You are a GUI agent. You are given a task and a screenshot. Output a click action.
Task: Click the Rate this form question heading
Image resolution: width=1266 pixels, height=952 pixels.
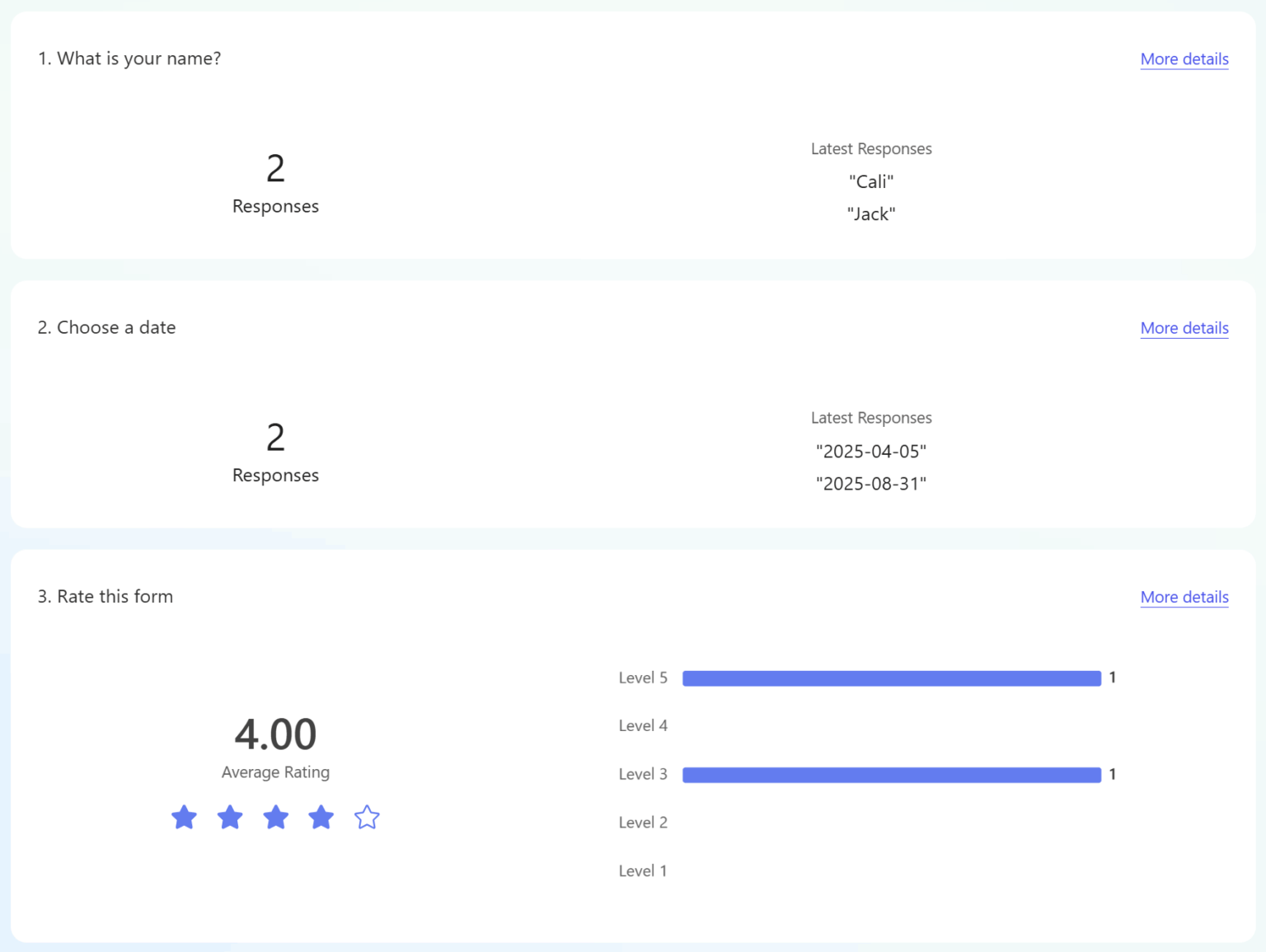(x=105, y=596)
